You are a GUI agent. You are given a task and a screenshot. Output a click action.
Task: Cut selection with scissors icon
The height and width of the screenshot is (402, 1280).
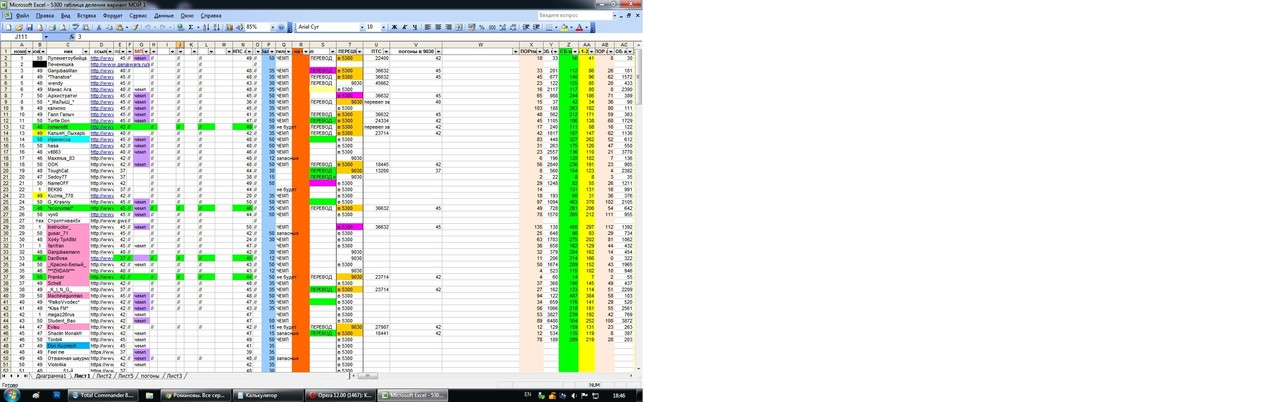[98, 27]
